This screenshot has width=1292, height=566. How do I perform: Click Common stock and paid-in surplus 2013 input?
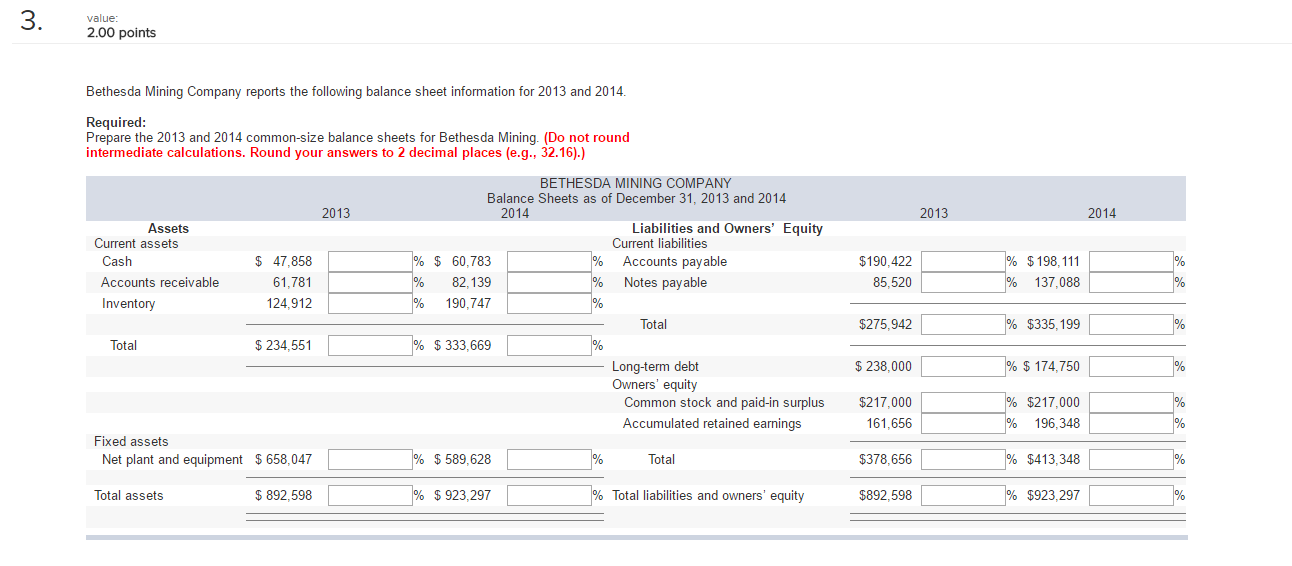click(963, 403)
